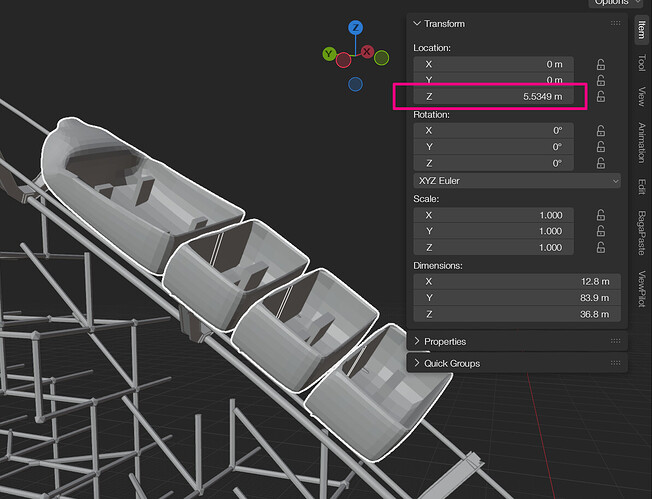Viewport: 652px width, 499px height.
Task: Click the Scale Y 1.000 field
Action: [494, 231]
